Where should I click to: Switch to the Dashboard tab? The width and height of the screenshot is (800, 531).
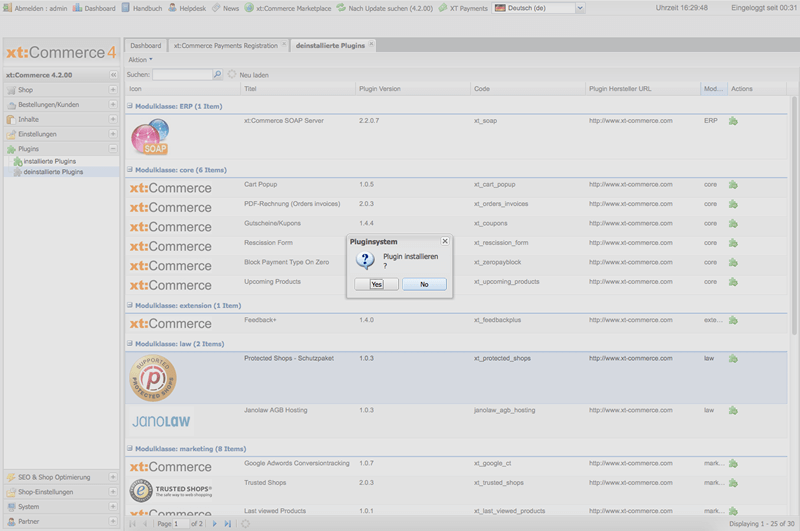pos(145,45)
